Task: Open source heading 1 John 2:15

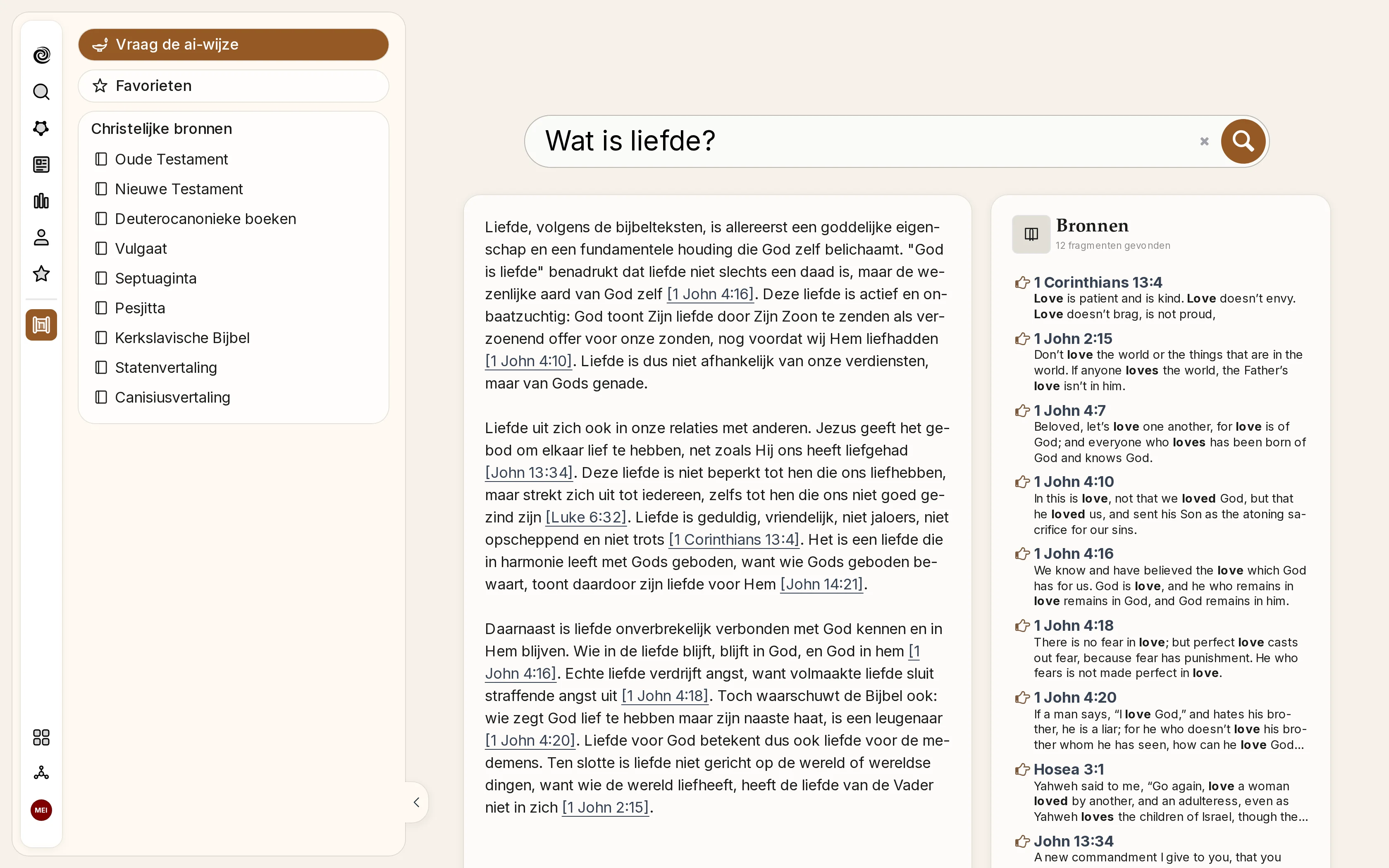Action: [1073, 339]
